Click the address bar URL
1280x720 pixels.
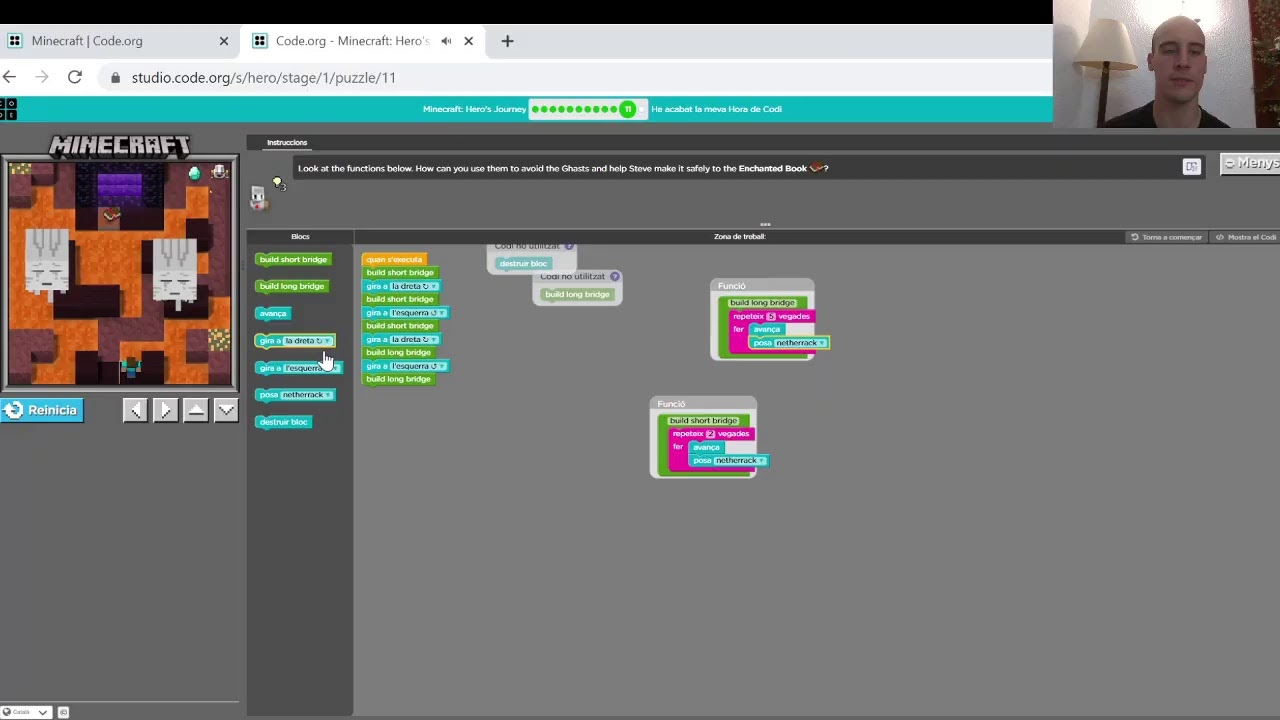[x=264, y=77]
